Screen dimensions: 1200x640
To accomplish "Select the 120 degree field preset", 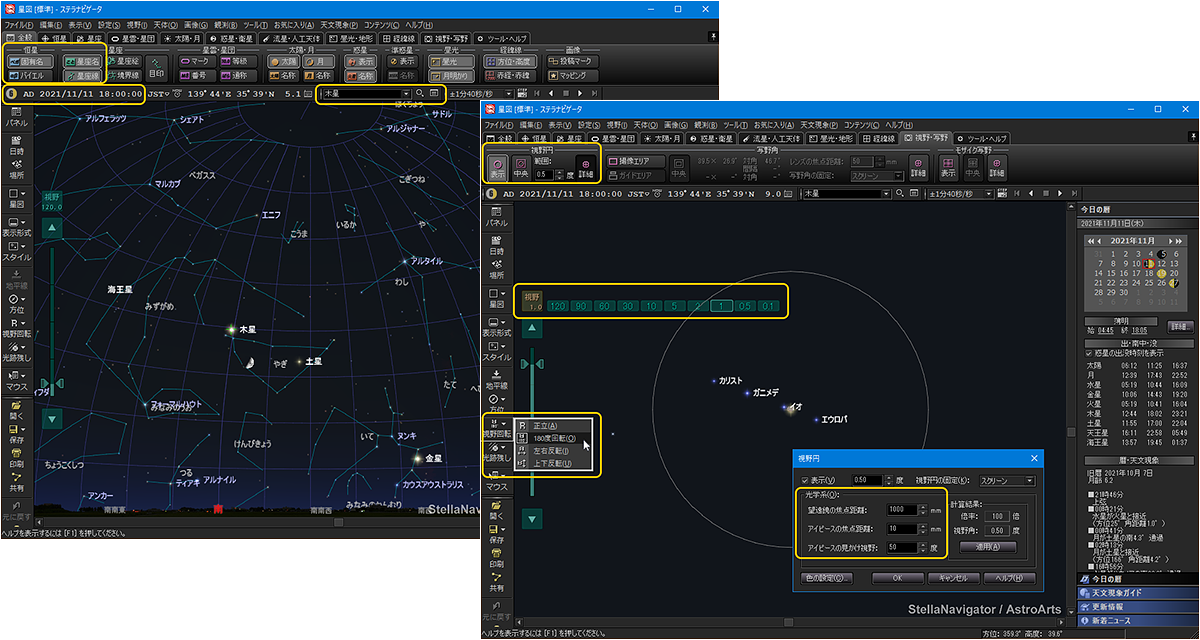I will pyautogui.click(x=558, y=306).
